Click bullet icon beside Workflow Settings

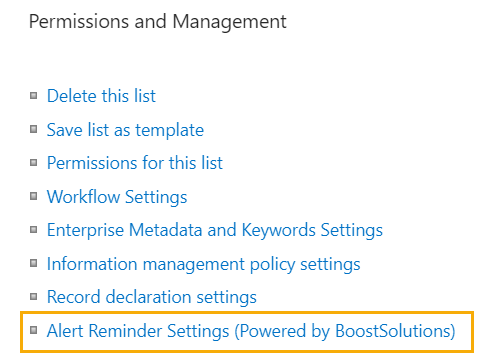[x=33, y=196]
